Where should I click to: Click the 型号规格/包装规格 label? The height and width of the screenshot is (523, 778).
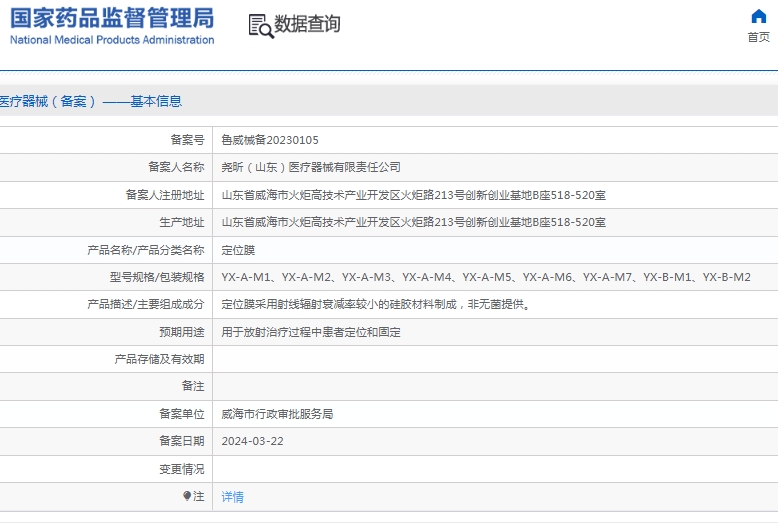tap(157, 277)
